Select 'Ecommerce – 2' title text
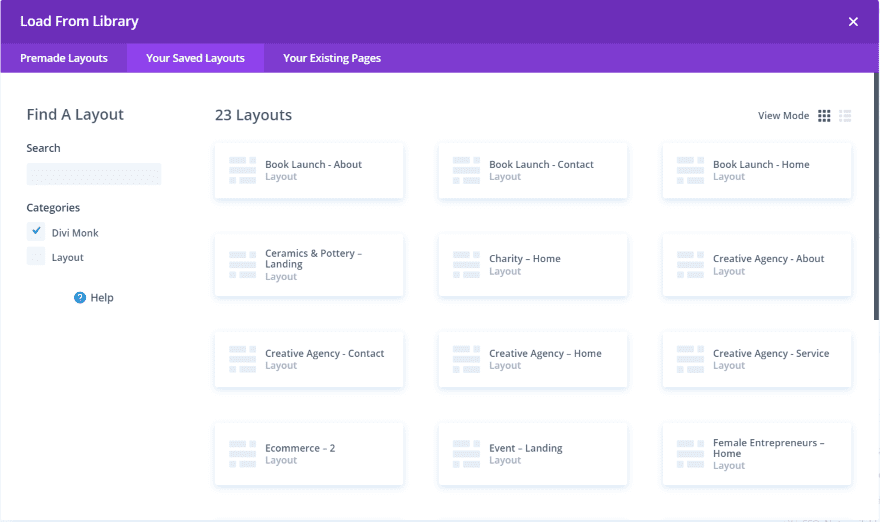Image resolution: width=880 pixels, height=522 pixels. [300, 448]
